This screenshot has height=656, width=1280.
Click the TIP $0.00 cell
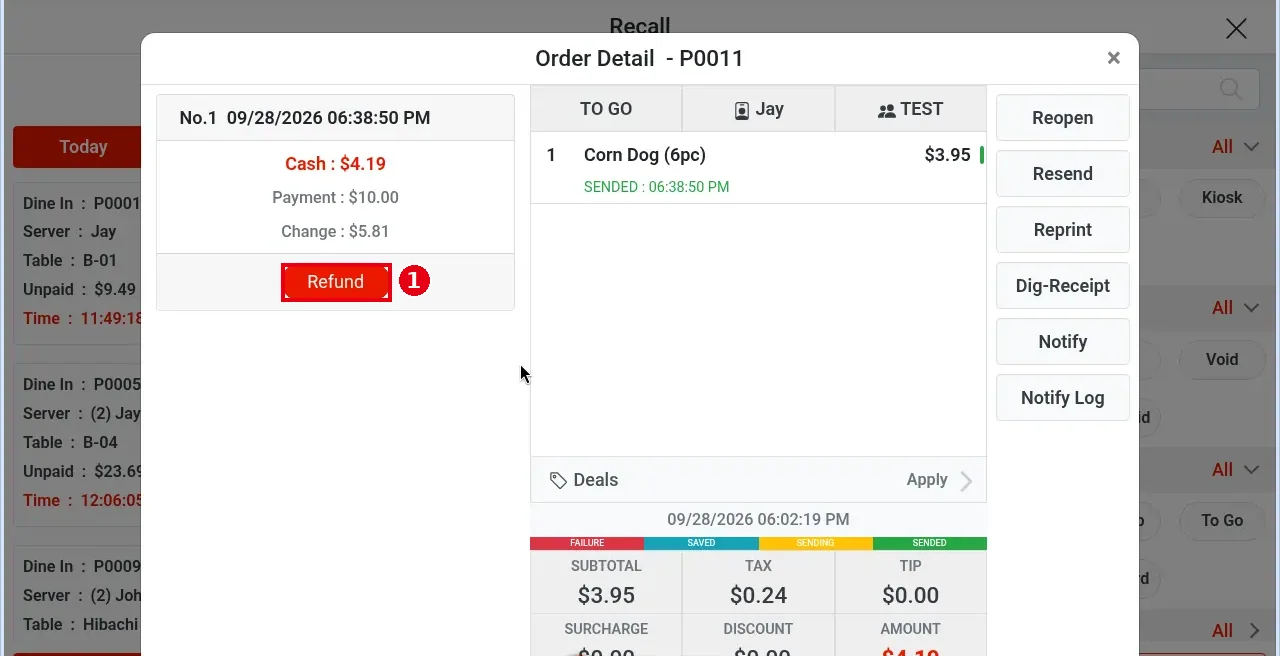pos(910,582)
